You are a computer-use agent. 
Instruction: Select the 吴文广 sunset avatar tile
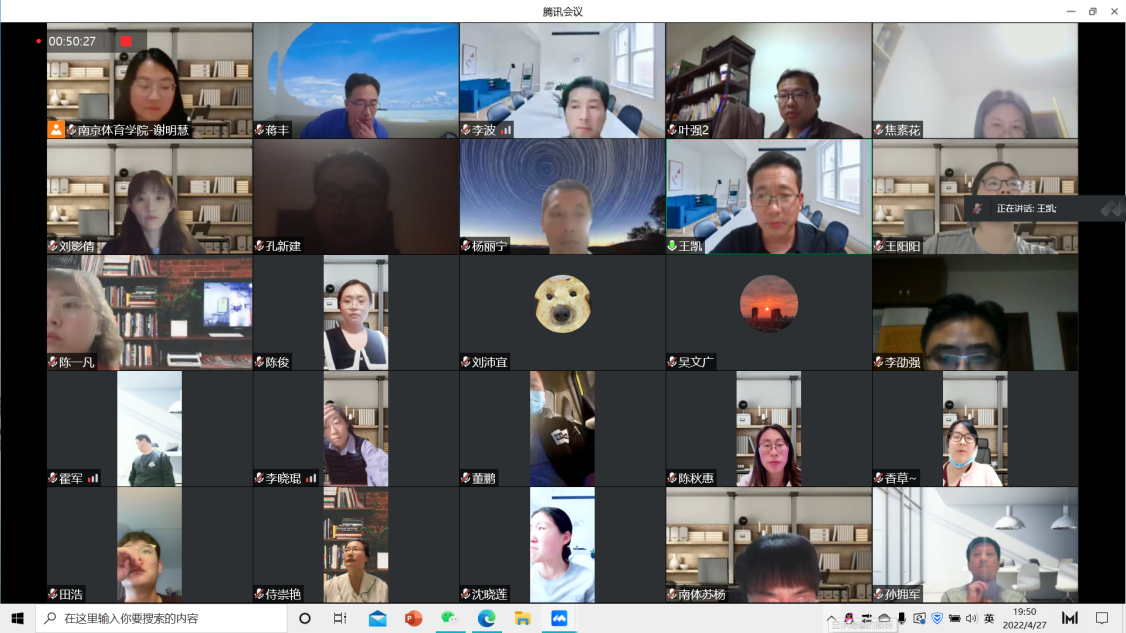[x=768, y=303]
